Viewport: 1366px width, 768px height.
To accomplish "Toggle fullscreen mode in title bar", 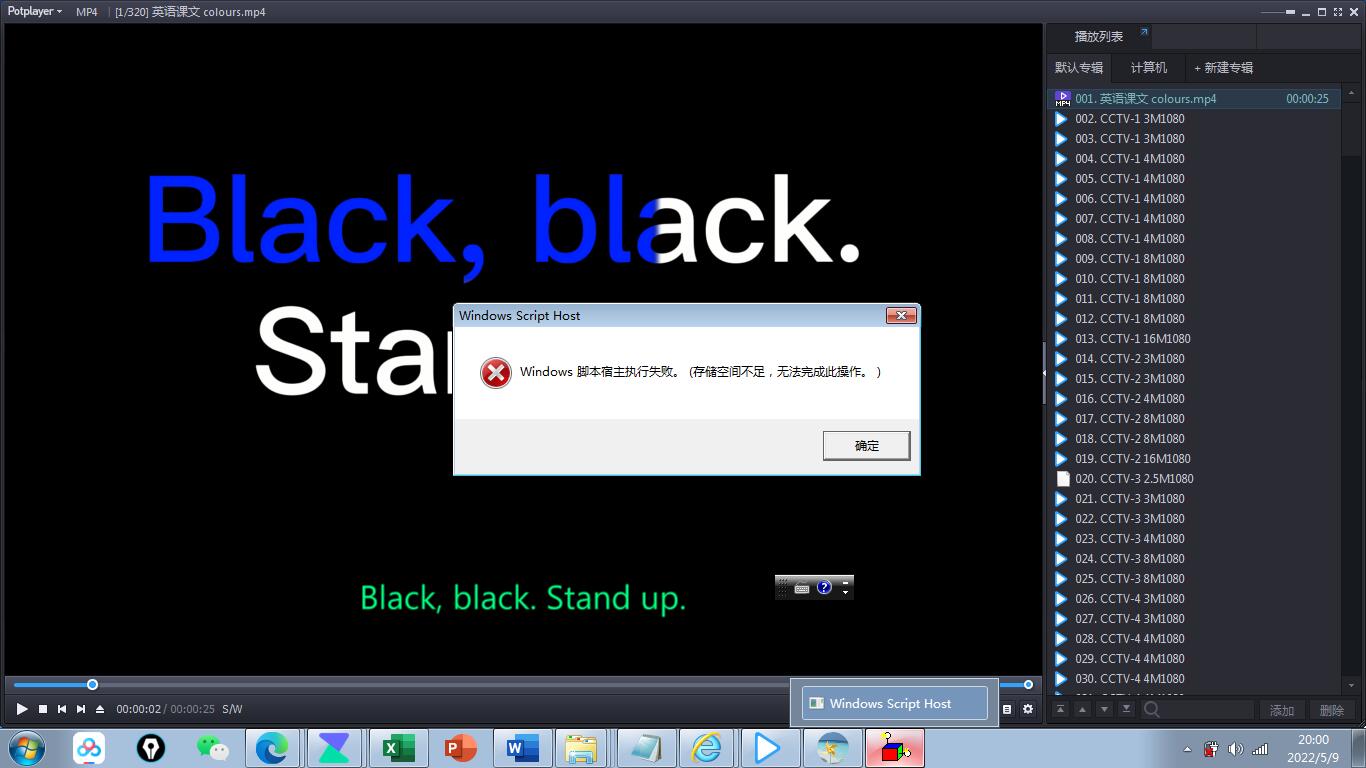I will [x=1337, y=12].
